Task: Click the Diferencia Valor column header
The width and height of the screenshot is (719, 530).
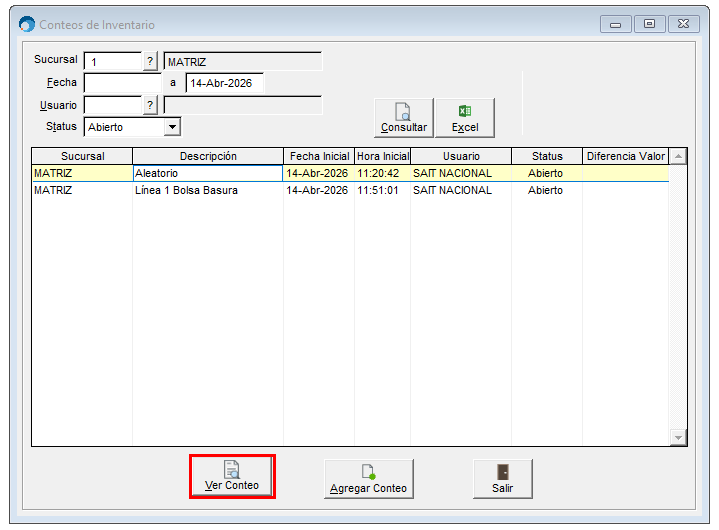Action: tap(626, 156)
